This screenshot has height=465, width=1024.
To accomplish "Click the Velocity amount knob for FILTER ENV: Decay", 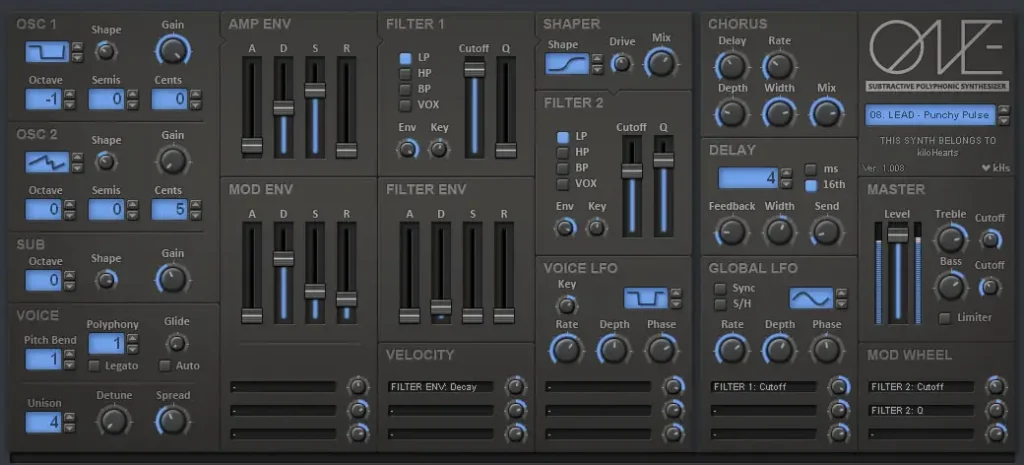I will coord(515,386).
